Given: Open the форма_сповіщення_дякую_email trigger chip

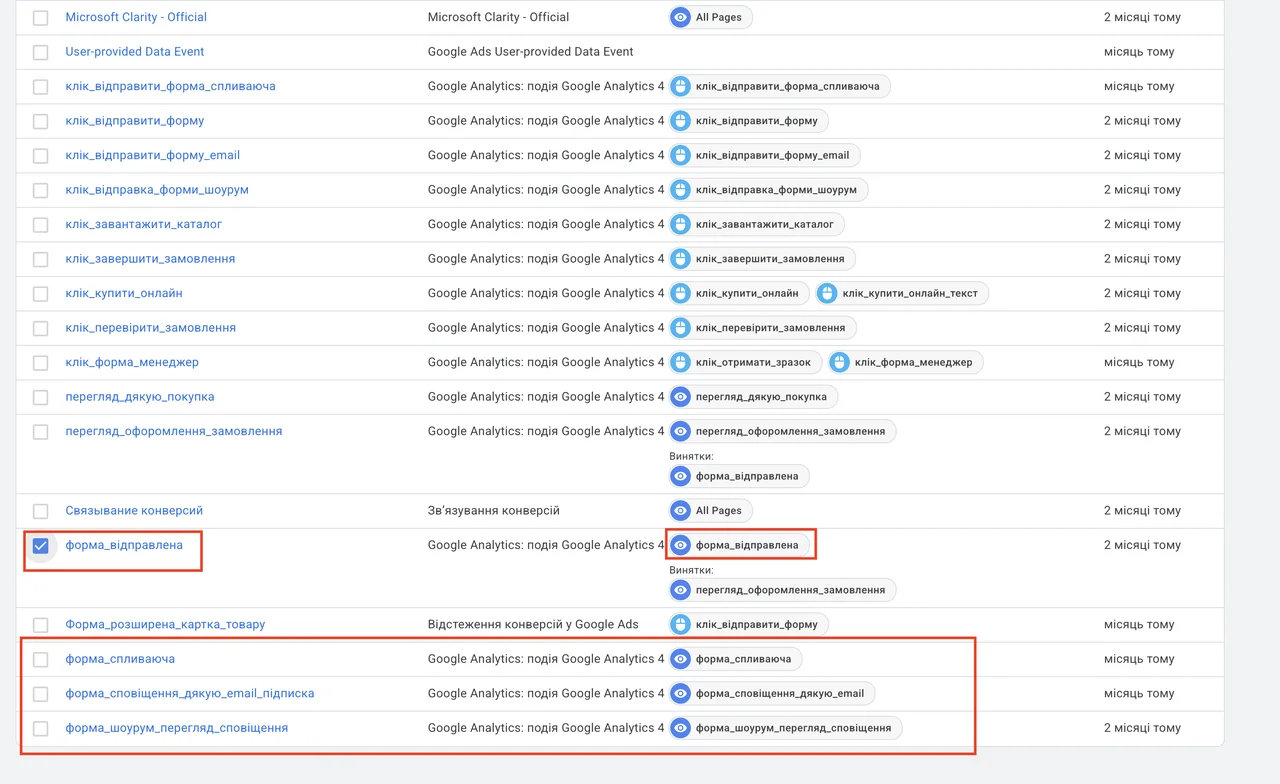Looking at the screenshot, I should tap(772, 694).
